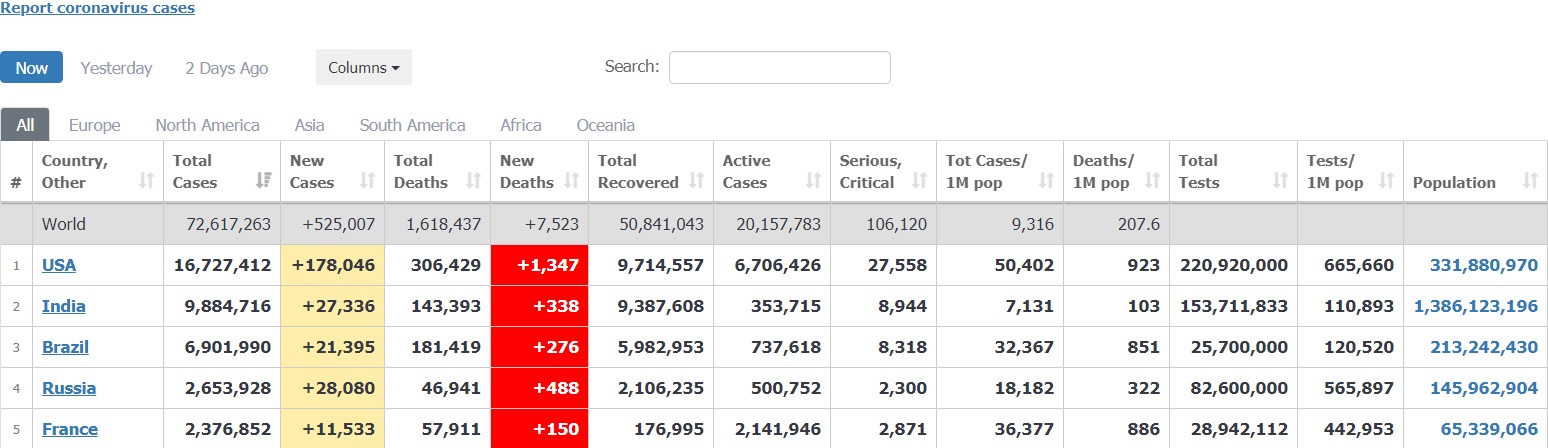Image resolution: width=1548 pixels, height=448 pixels.
Task: Sort by New Deaths arrow icon
Action: pos(572,181)
